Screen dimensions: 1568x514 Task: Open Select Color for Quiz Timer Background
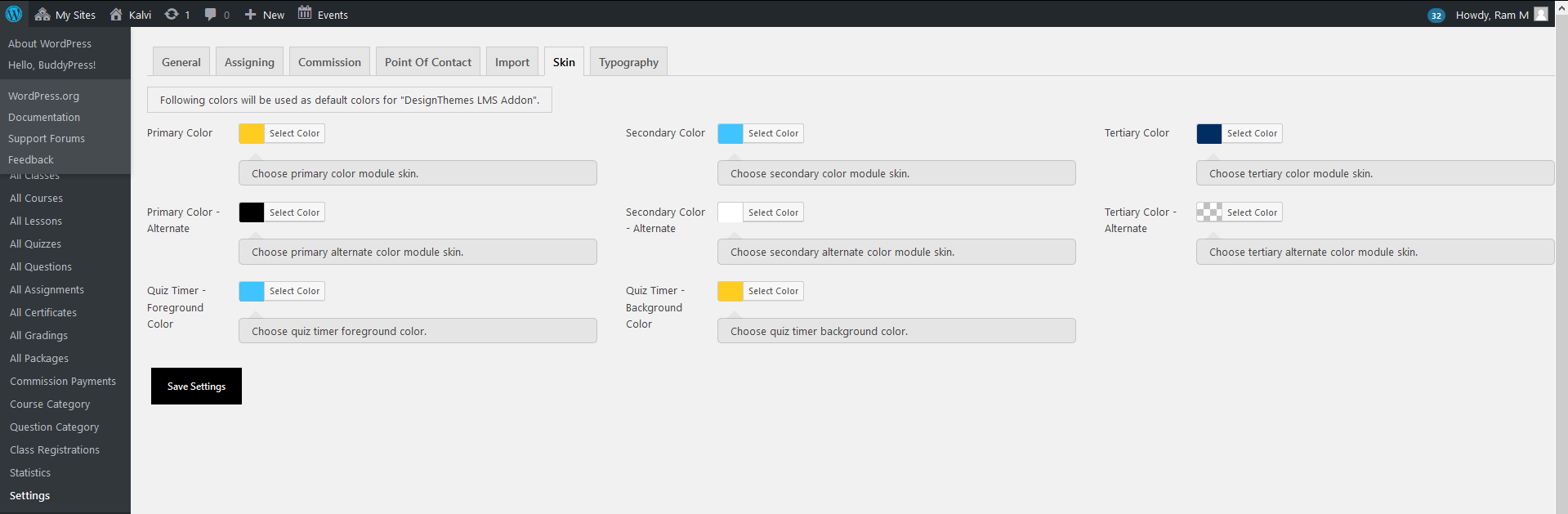point(773,291)
